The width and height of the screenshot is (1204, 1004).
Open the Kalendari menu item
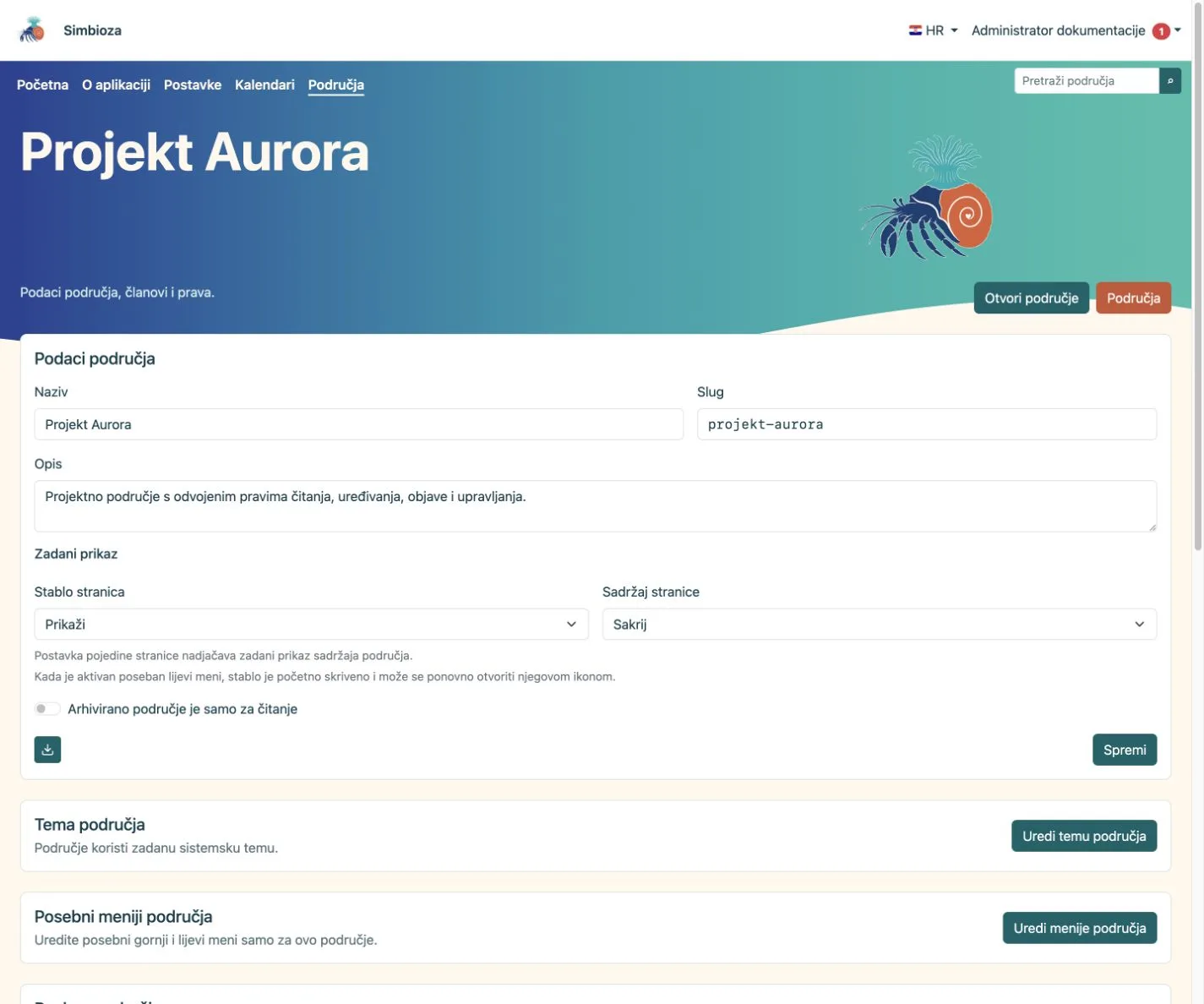[264, 85]
